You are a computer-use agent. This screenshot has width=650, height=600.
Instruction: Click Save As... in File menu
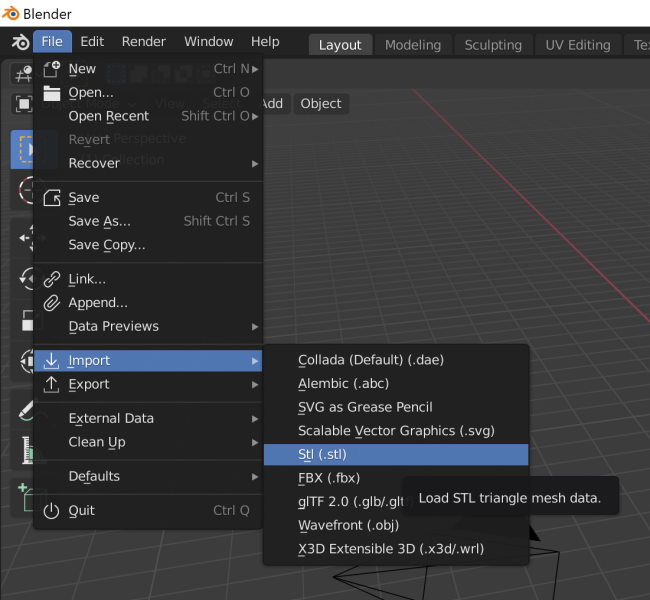[148, 221]
